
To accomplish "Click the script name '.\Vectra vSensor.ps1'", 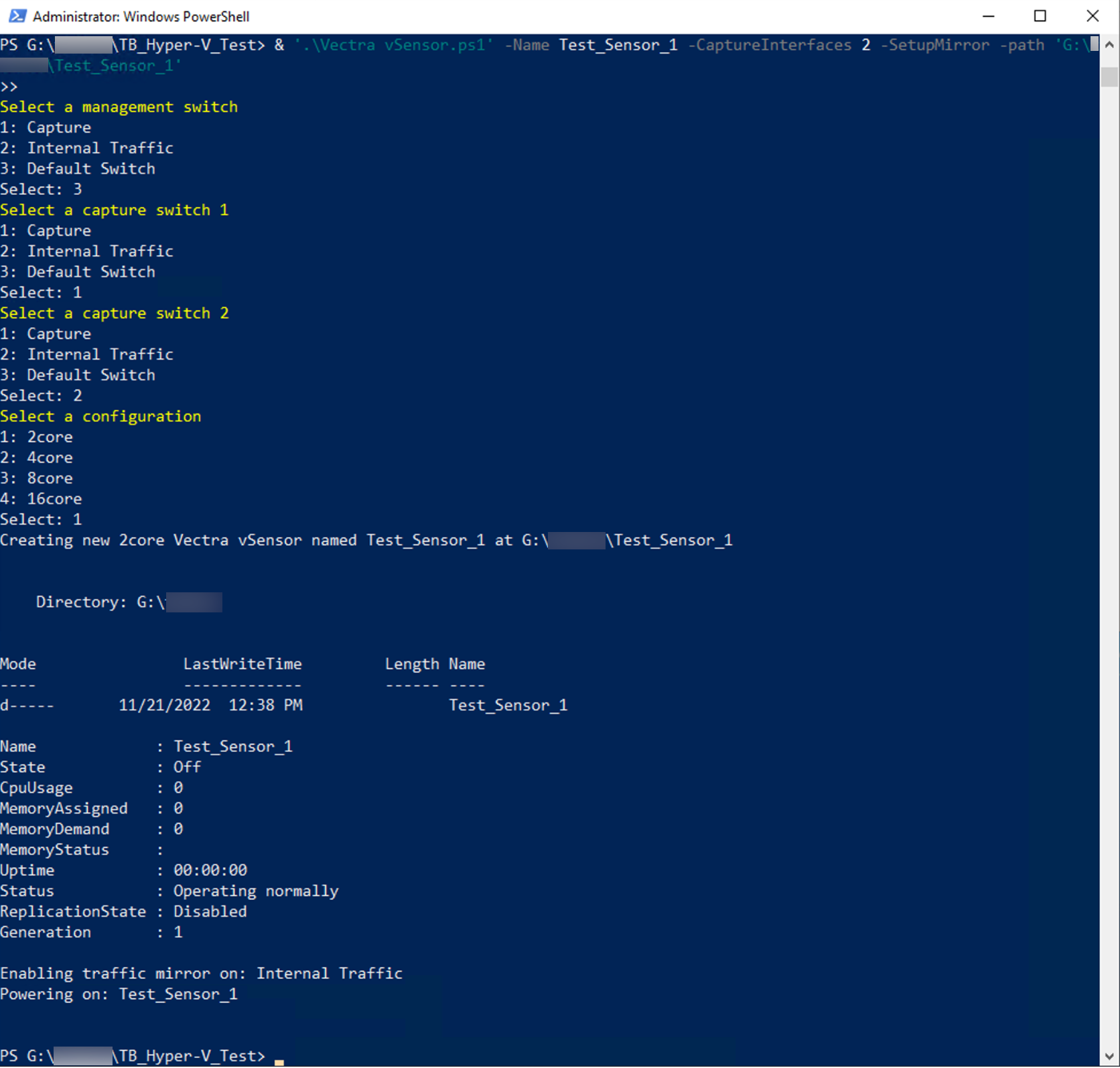I will (x=393, y=45).
